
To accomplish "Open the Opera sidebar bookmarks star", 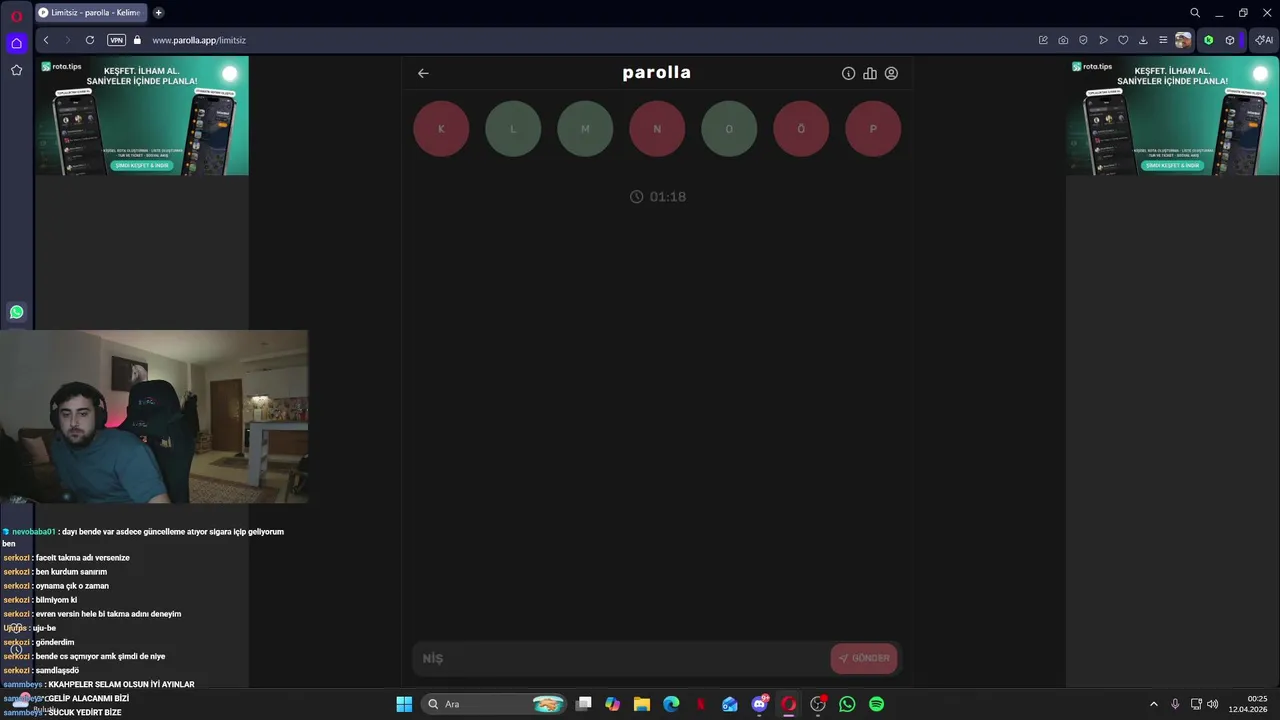I will click(16, 70).
